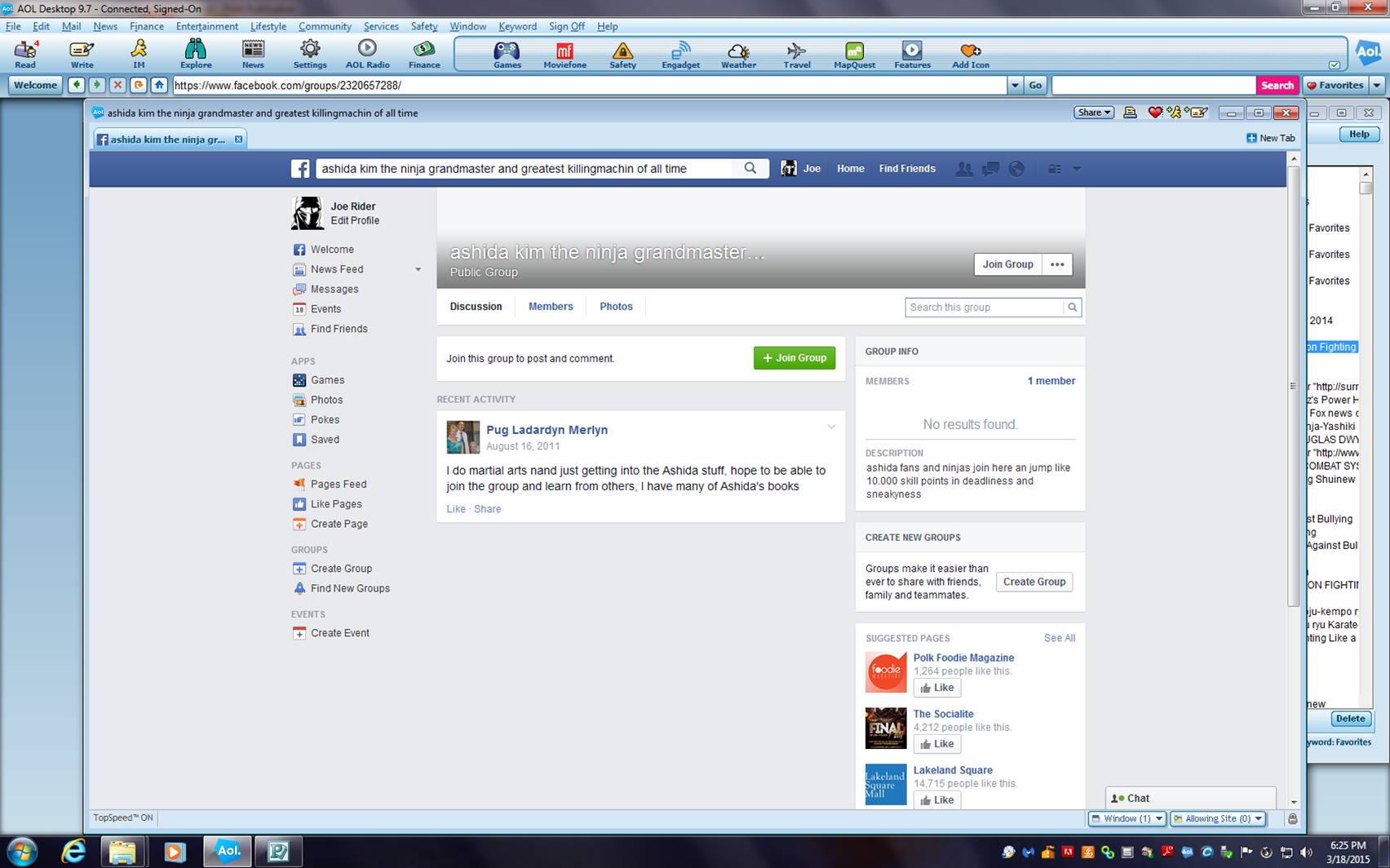The height and width of the screenshot is (868, 1390).
Task: Click the browser forward arrow icon
Action: click(x=97, y=85)
